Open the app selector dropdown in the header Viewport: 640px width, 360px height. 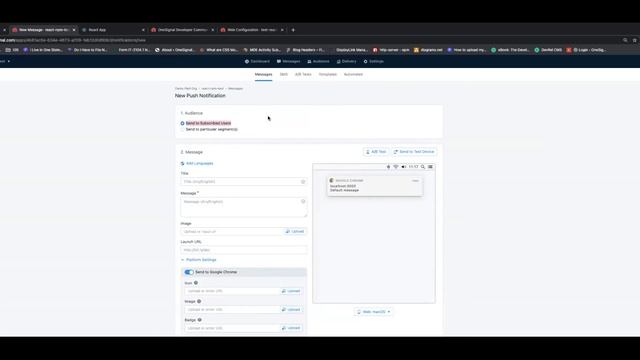5,61
